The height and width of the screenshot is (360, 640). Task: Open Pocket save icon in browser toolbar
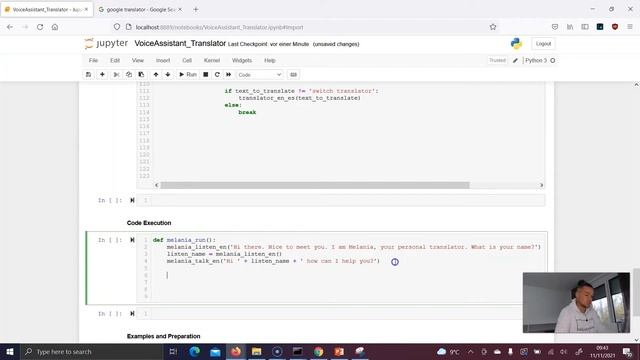pyautogui.click(x=555, y=27)
